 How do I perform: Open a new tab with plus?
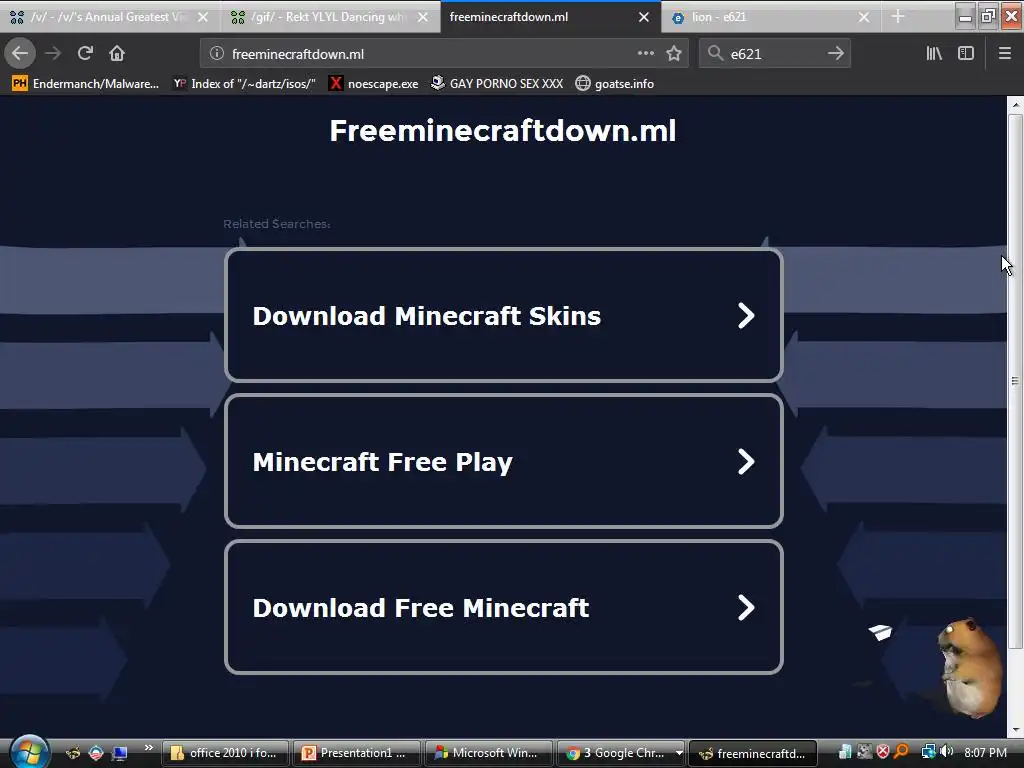(898, 16)
